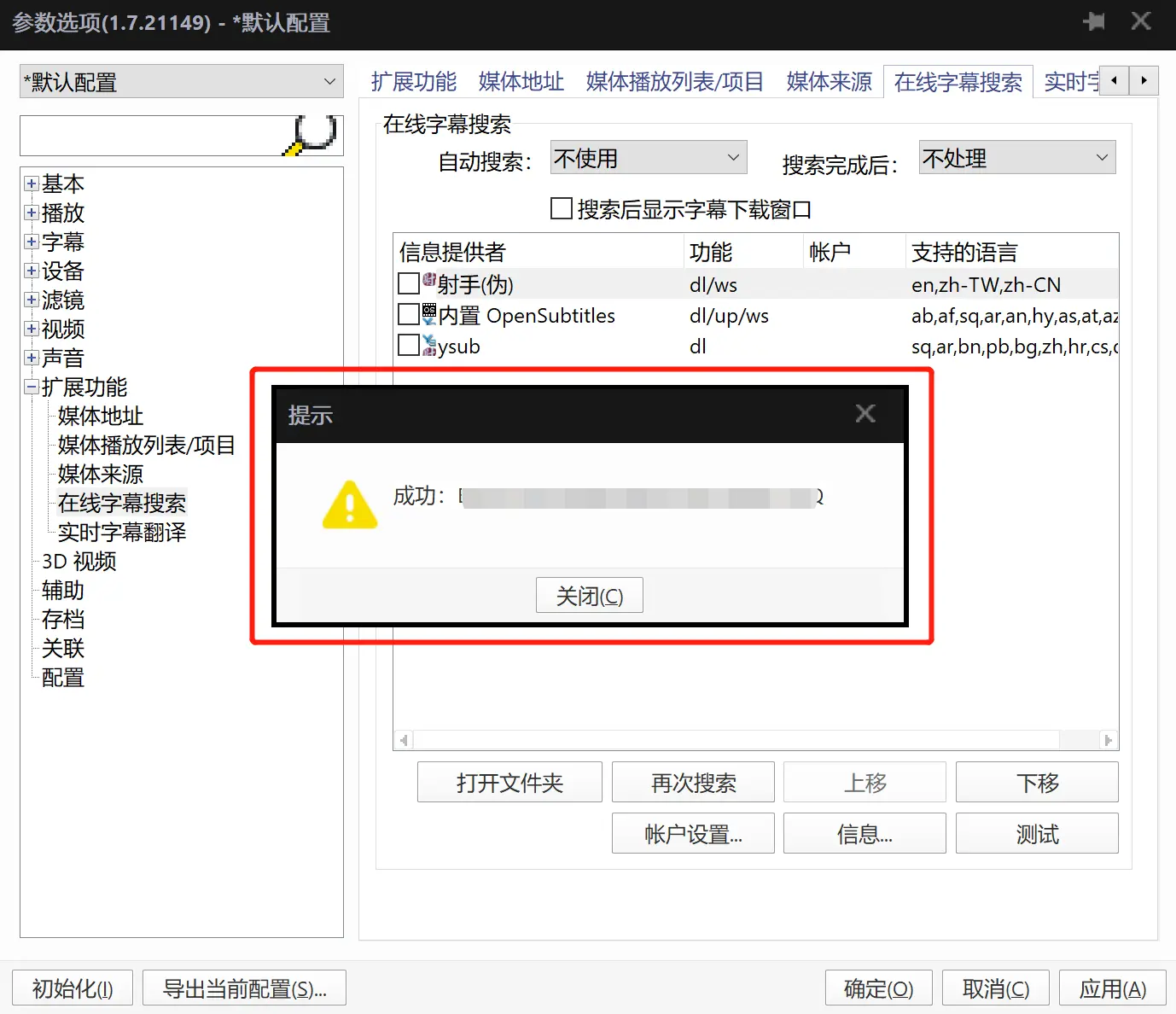Click the 取消(C) button
1176x1014 pixels.
click(996, 988)
